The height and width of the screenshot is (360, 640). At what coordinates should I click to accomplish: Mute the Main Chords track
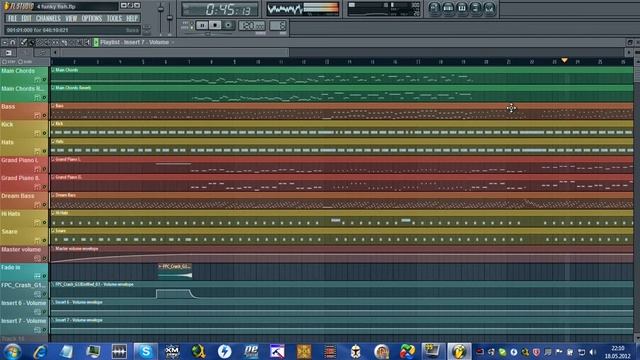(44, 80)
